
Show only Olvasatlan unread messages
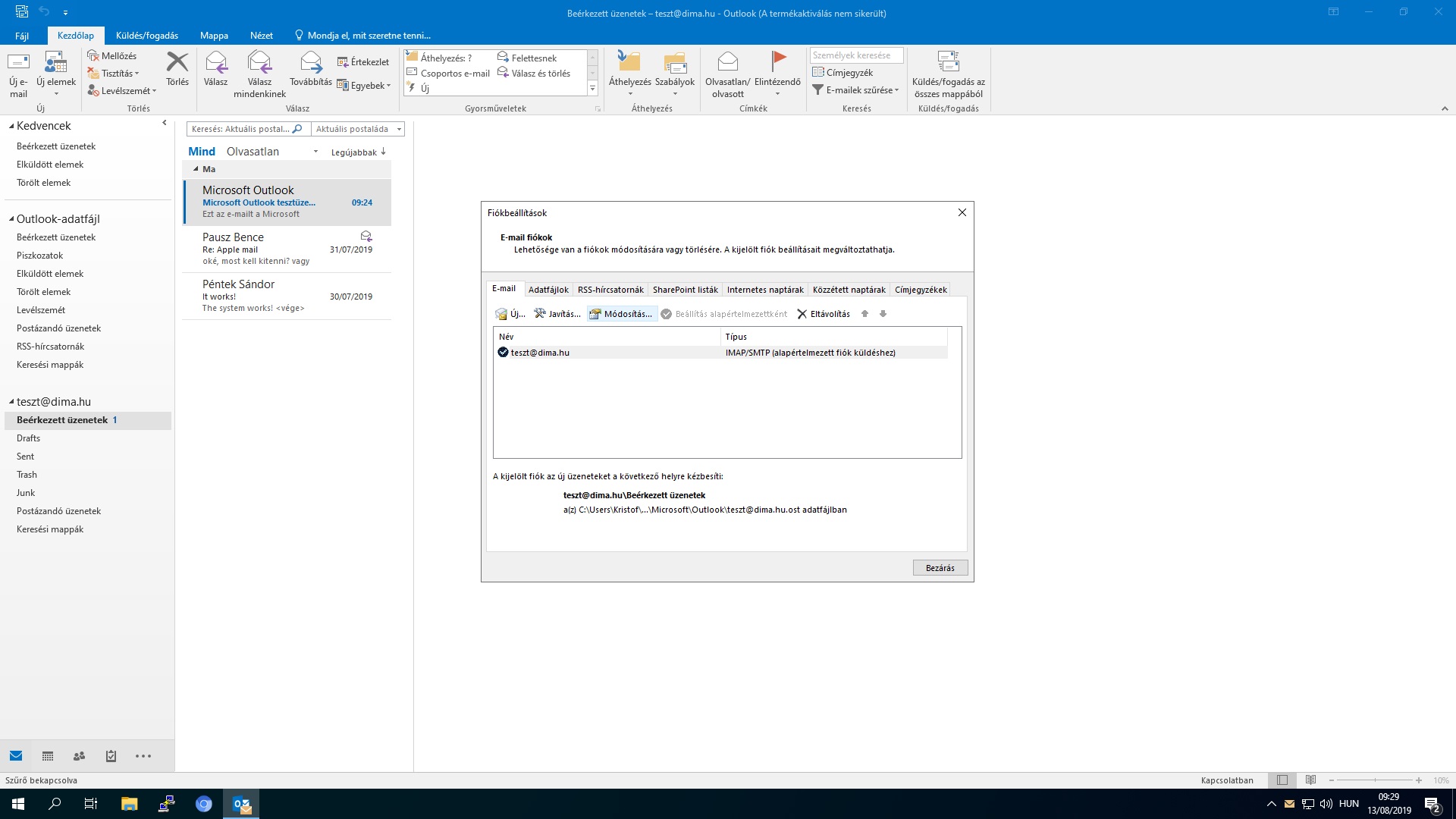click(253, 152)
